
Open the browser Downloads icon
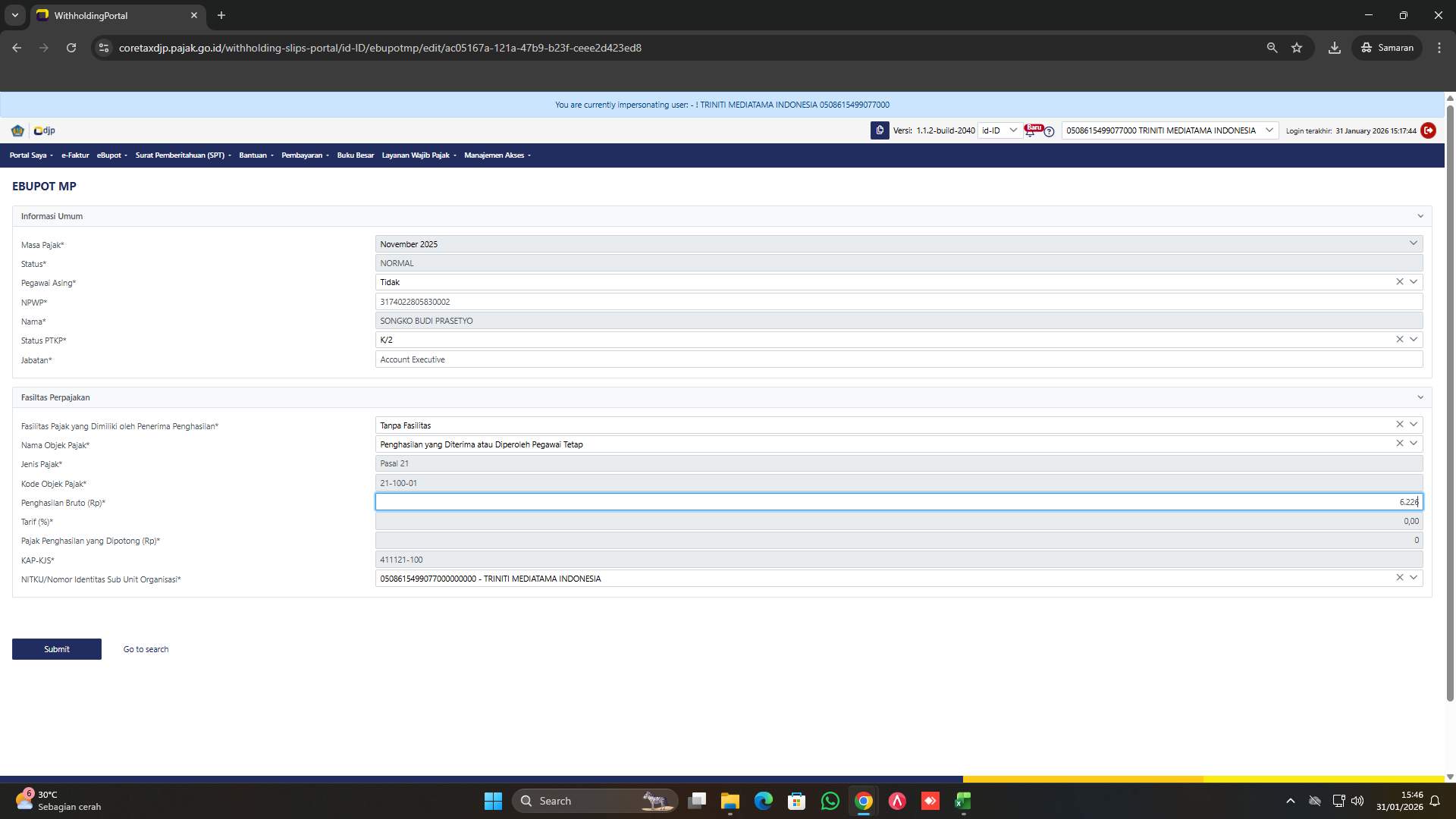coord(1335,47)
